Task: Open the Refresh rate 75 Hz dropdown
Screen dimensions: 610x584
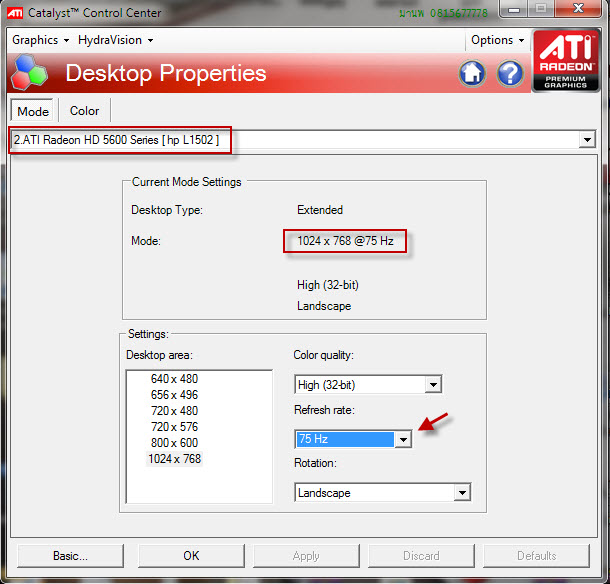Action: coord(353,439)
